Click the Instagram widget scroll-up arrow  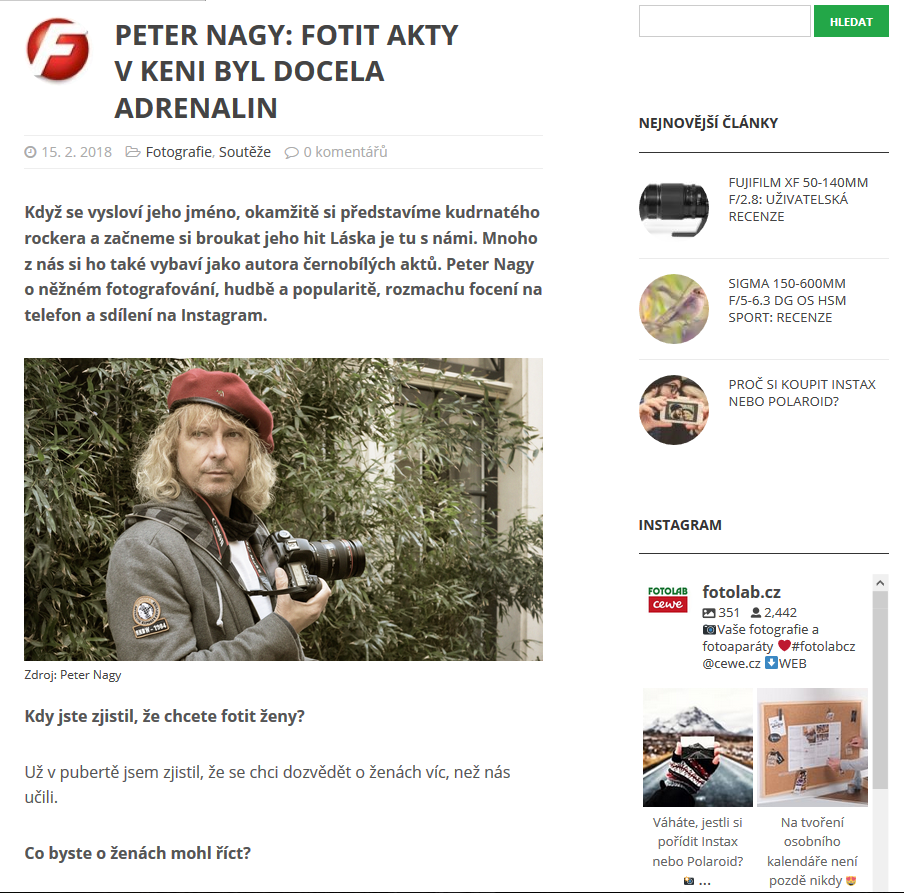tap(880, 583)
